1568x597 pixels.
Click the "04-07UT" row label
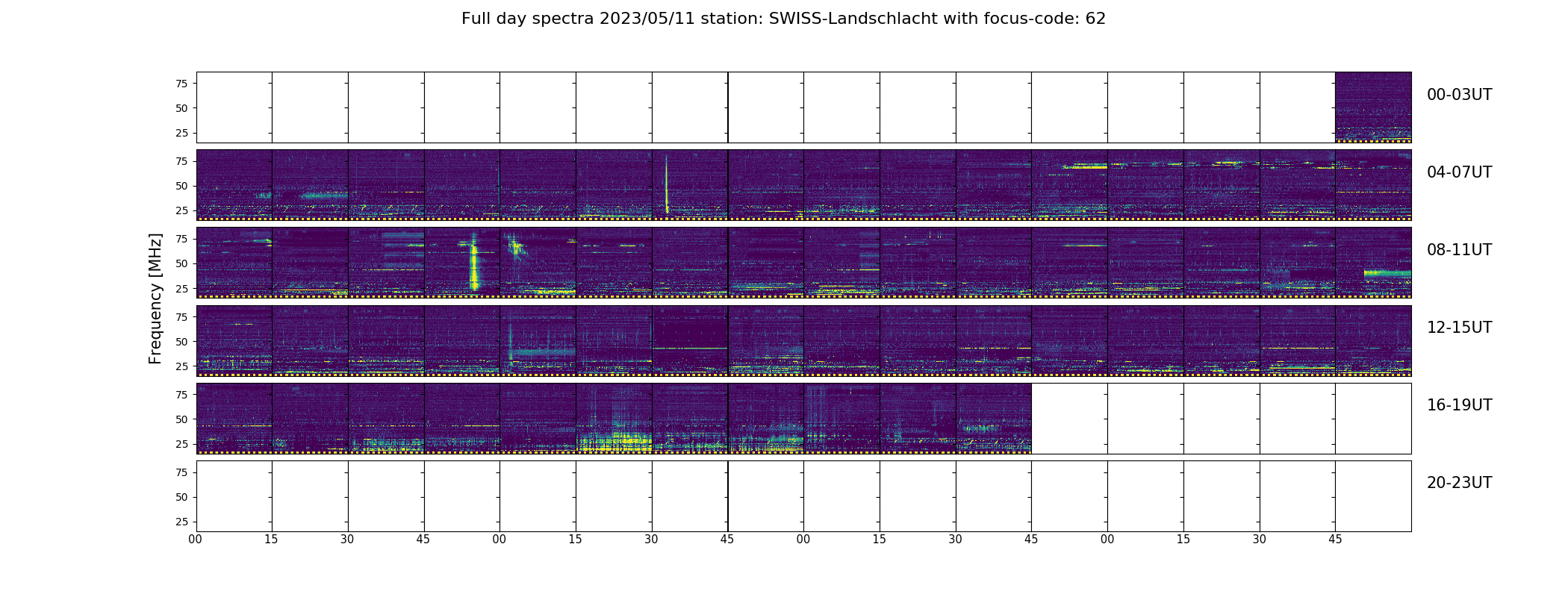click(1459, 172)
